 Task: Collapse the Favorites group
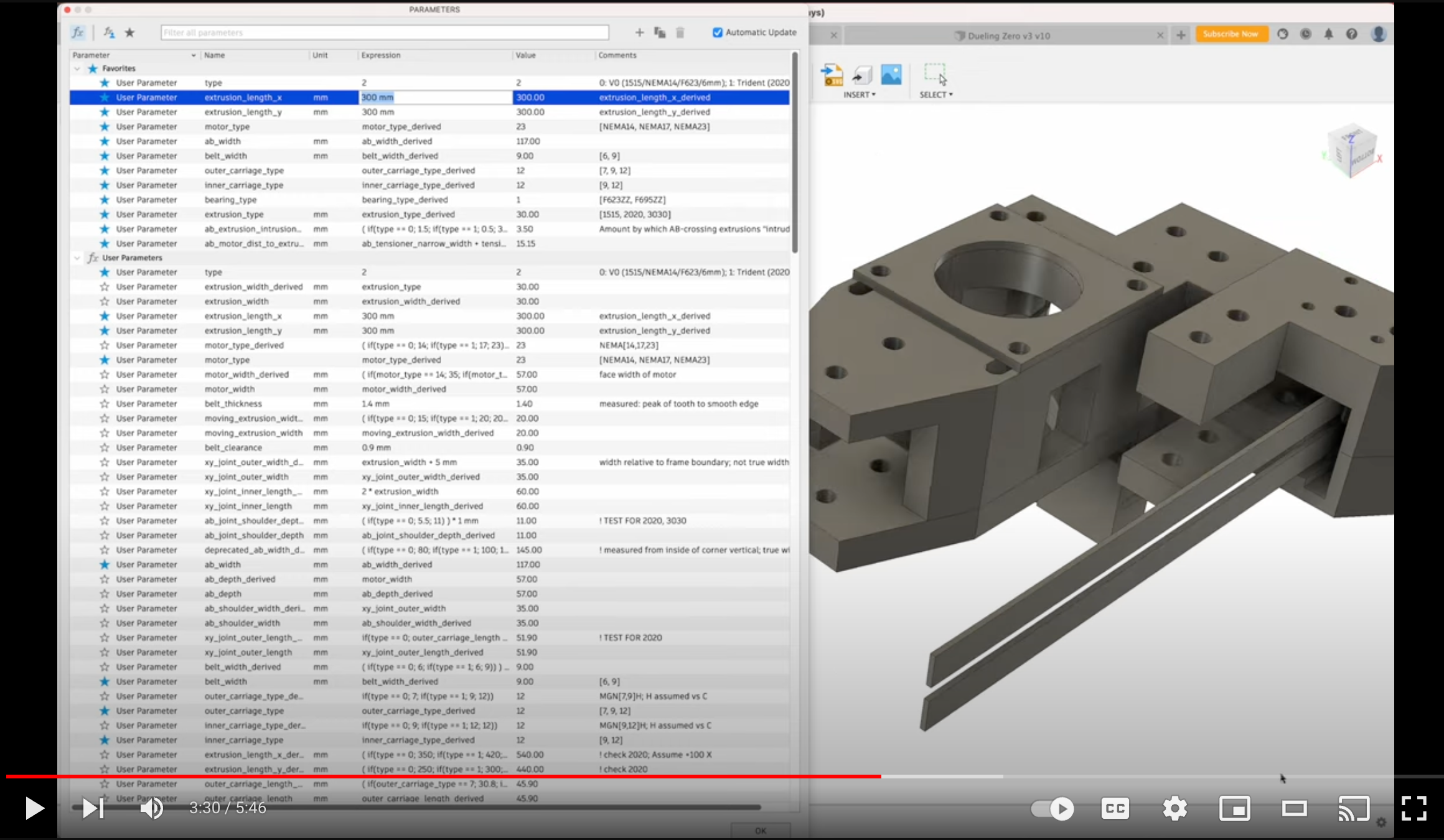(x=77, y=68)
